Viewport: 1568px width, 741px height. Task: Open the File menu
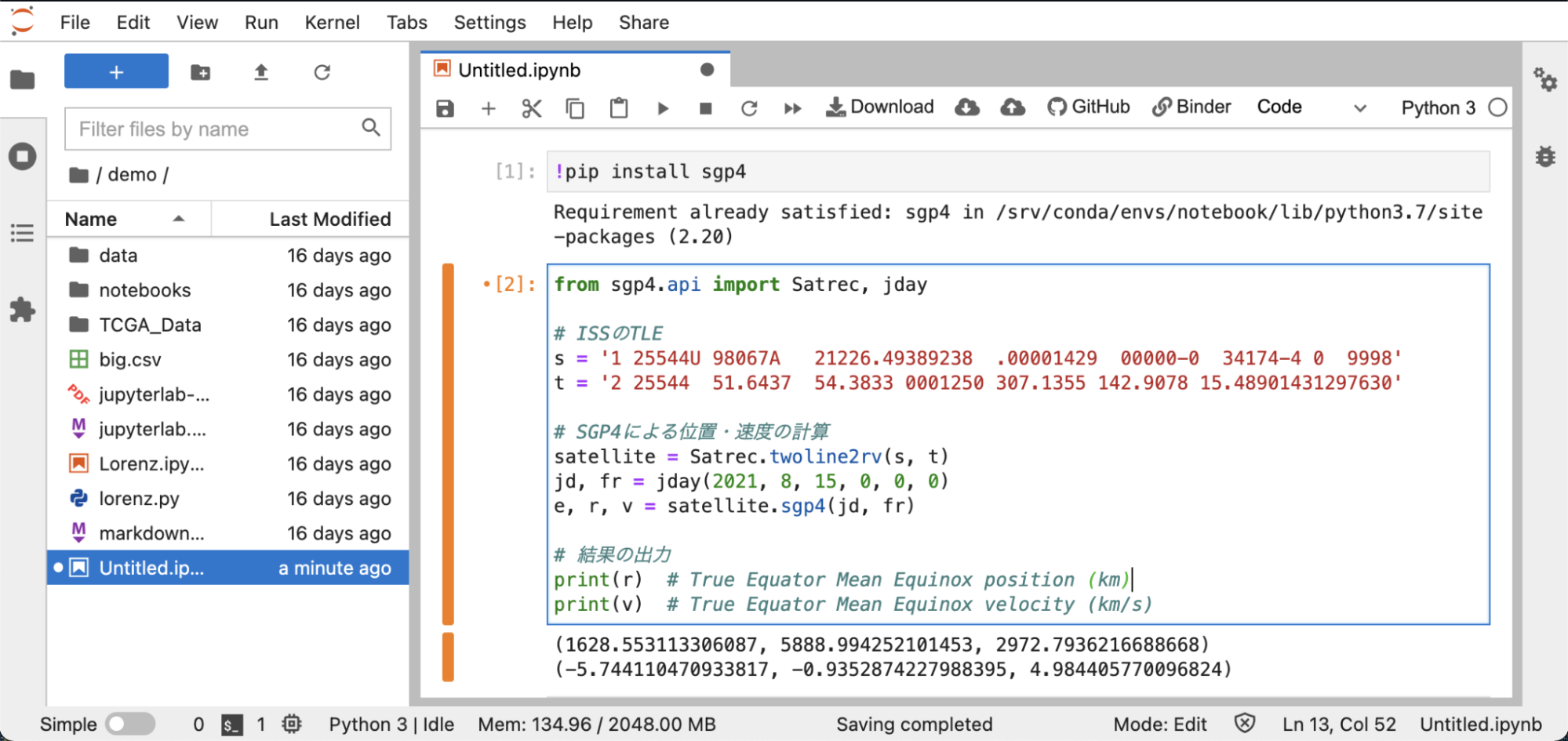(x=75, y=22)
